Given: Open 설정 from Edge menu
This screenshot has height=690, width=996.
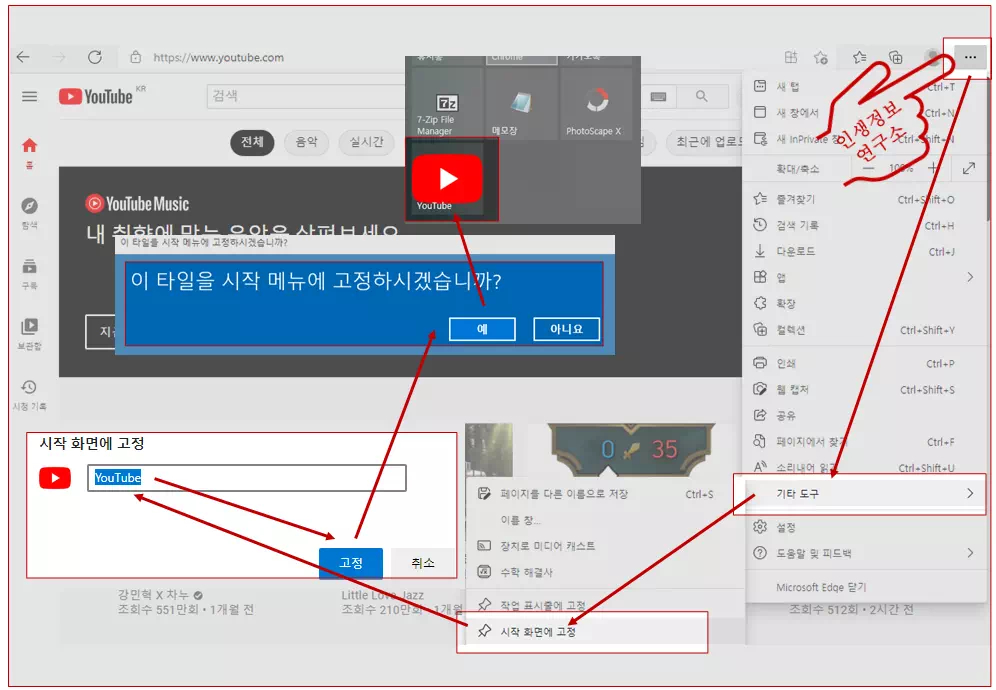Looking at the screenshot, I should [x=865, y=527].
